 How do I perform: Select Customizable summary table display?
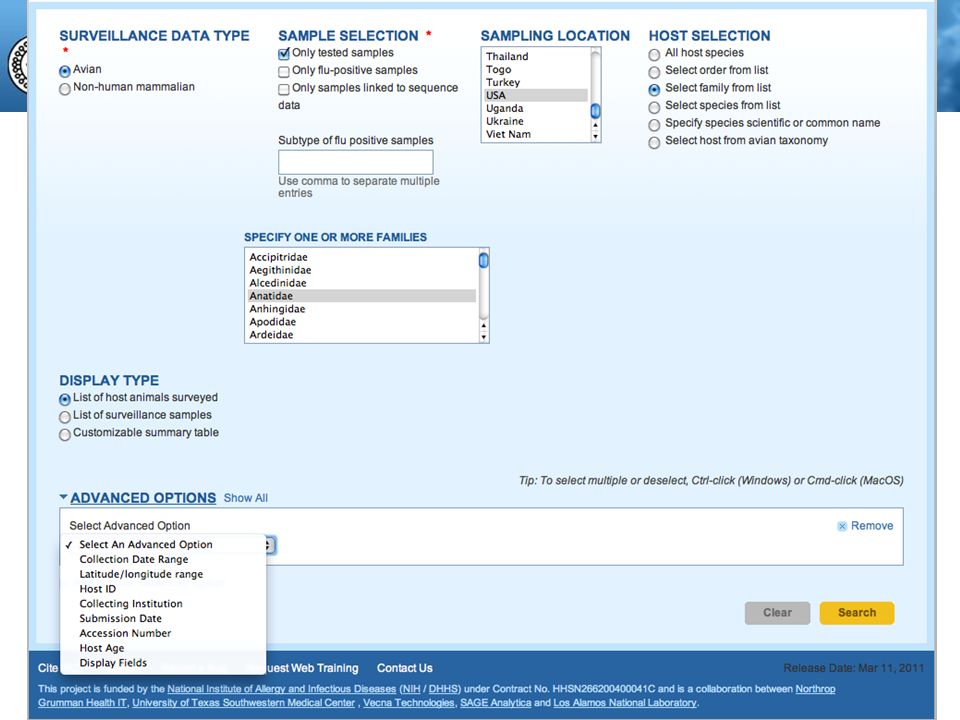click(x=65, y=435)
